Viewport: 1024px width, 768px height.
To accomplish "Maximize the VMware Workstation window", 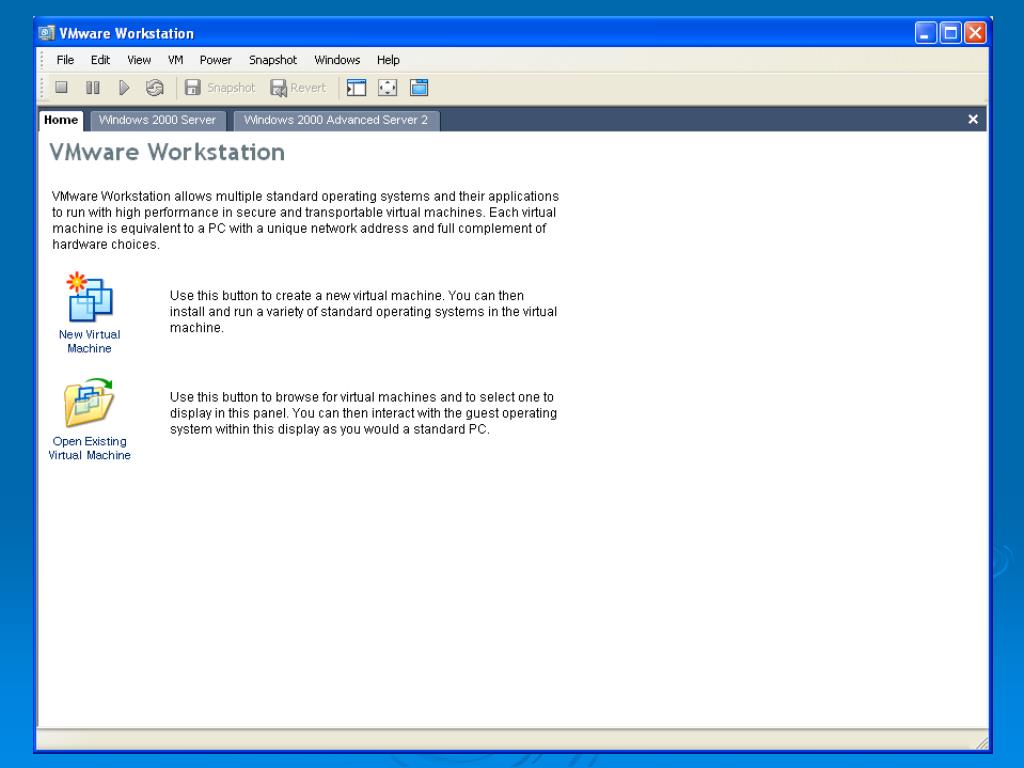I will point(950,33).
